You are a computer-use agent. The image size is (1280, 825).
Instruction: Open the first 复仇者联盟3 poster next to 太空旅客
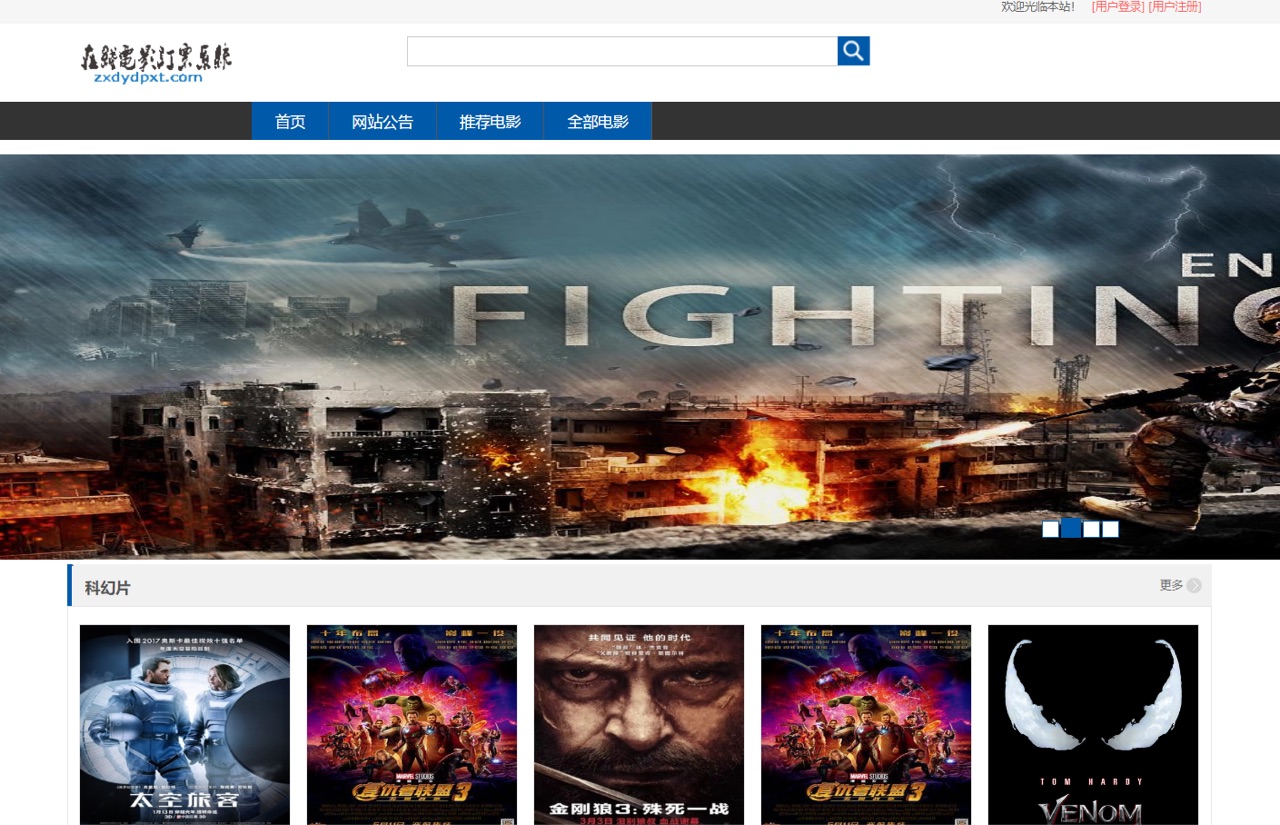pos(412,725)
